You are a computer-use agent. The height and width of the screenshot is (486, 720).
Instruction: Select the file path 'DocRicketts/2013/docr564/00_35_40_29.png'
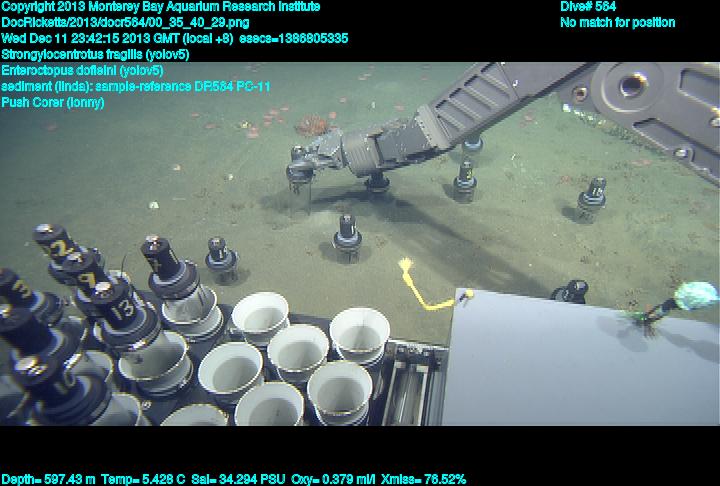point(125,23)
